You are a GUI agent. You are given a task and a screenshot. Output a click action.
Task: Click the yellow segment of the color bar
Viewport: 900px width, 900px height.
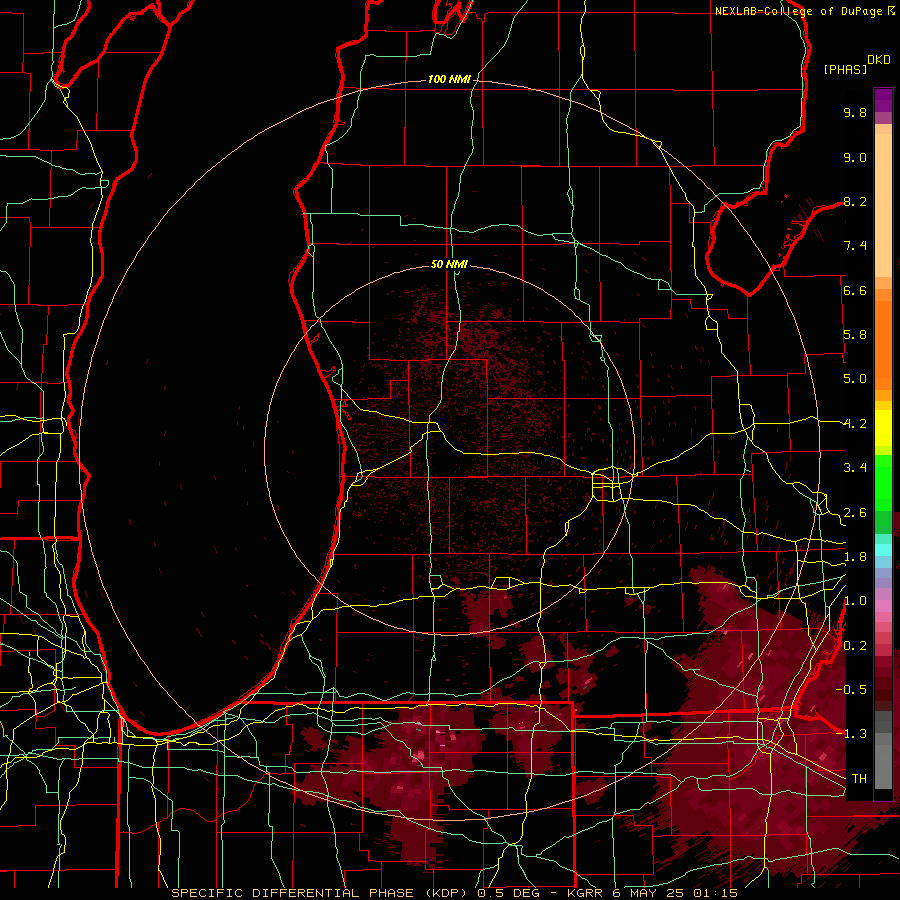coord(883,428)
